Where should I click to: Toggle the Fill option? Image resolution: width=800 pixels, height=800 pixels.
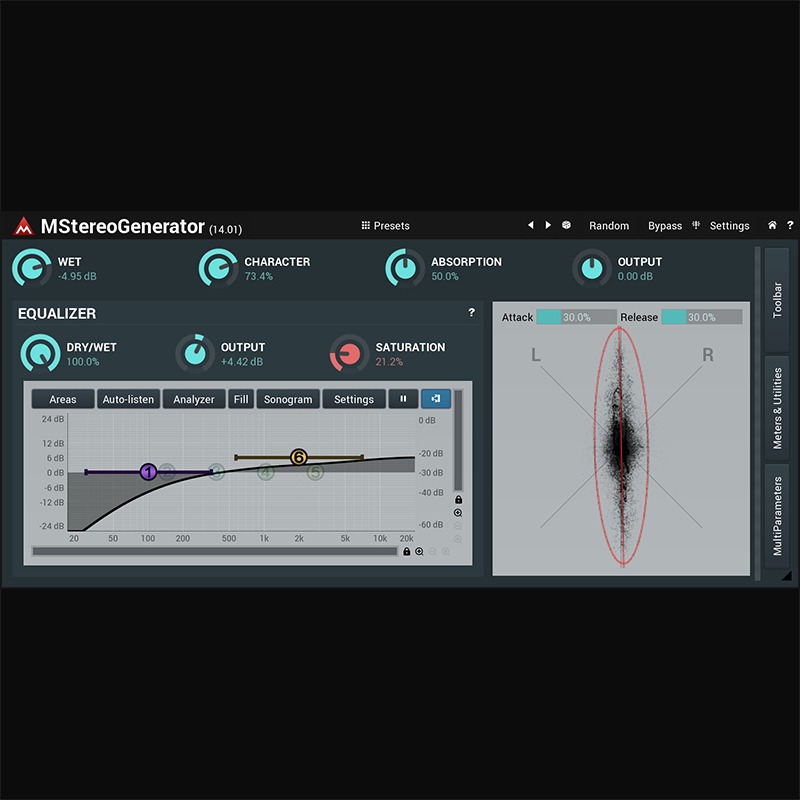241,399
